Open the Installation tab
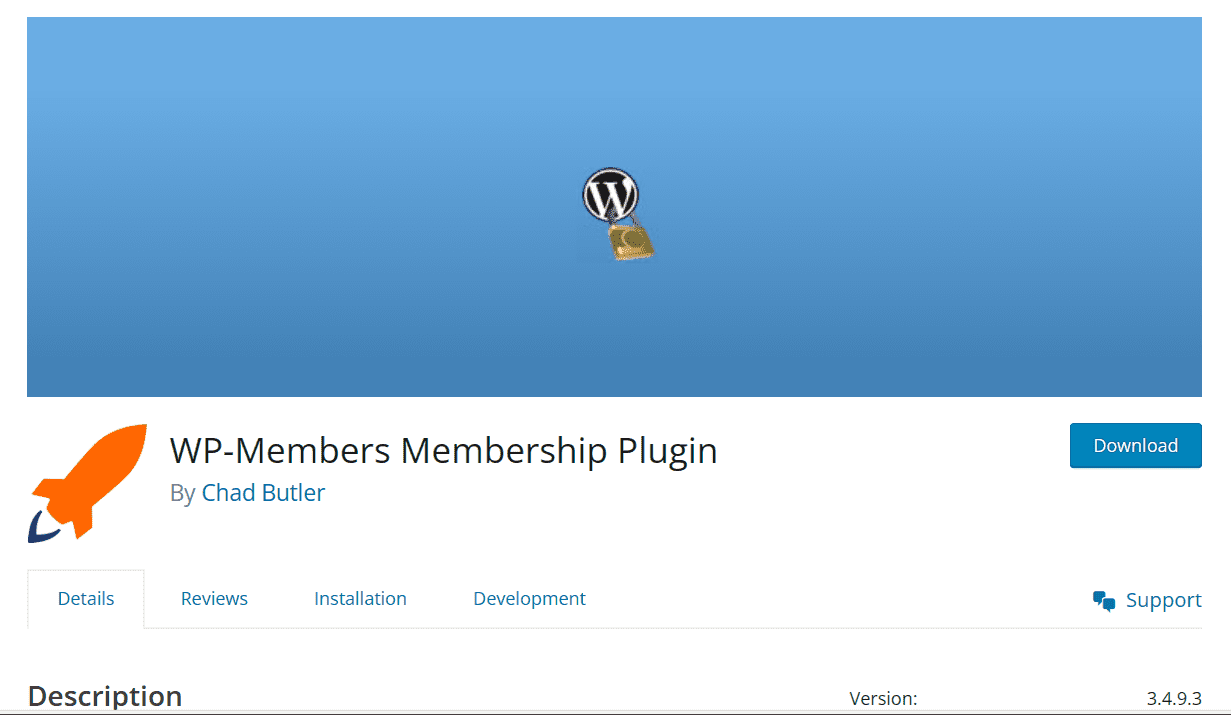 360,599
